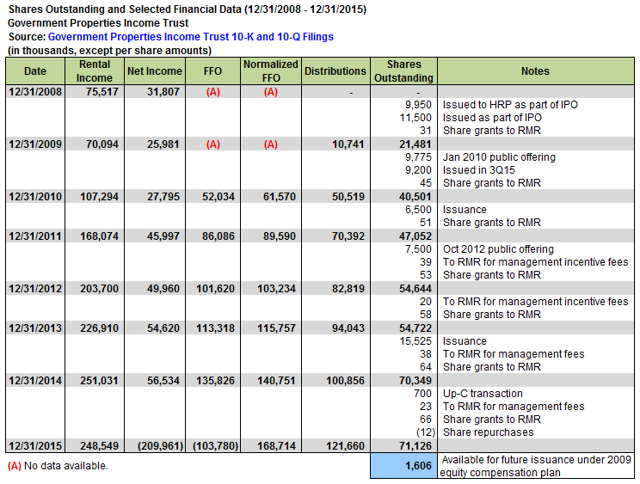Click net income value 56,534
This screenshot has width=640, height=484.
coord(163,380)
